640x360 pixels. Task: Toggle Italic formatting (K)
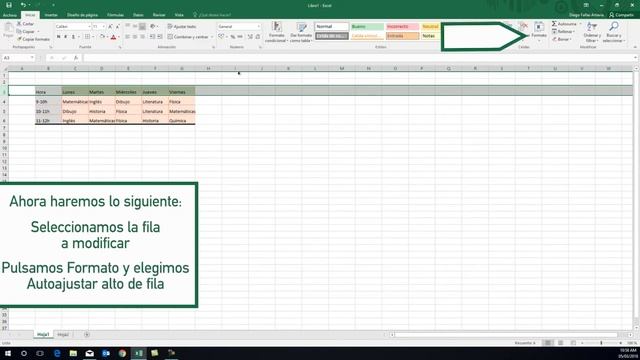tap(66, 37)
